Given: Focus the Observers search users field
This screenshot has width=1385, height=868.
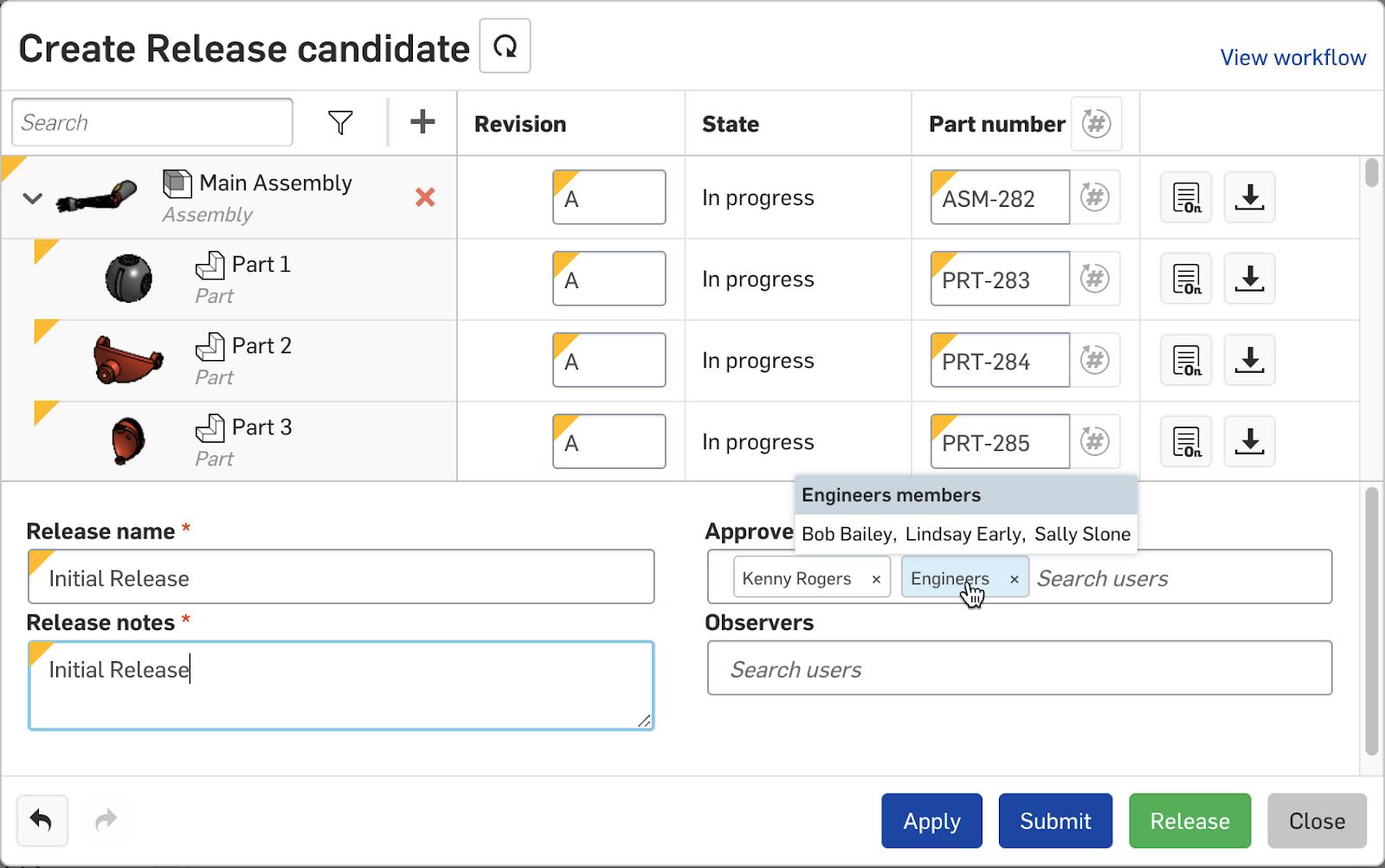Looking at the screenshot, I should [1019, 669].
